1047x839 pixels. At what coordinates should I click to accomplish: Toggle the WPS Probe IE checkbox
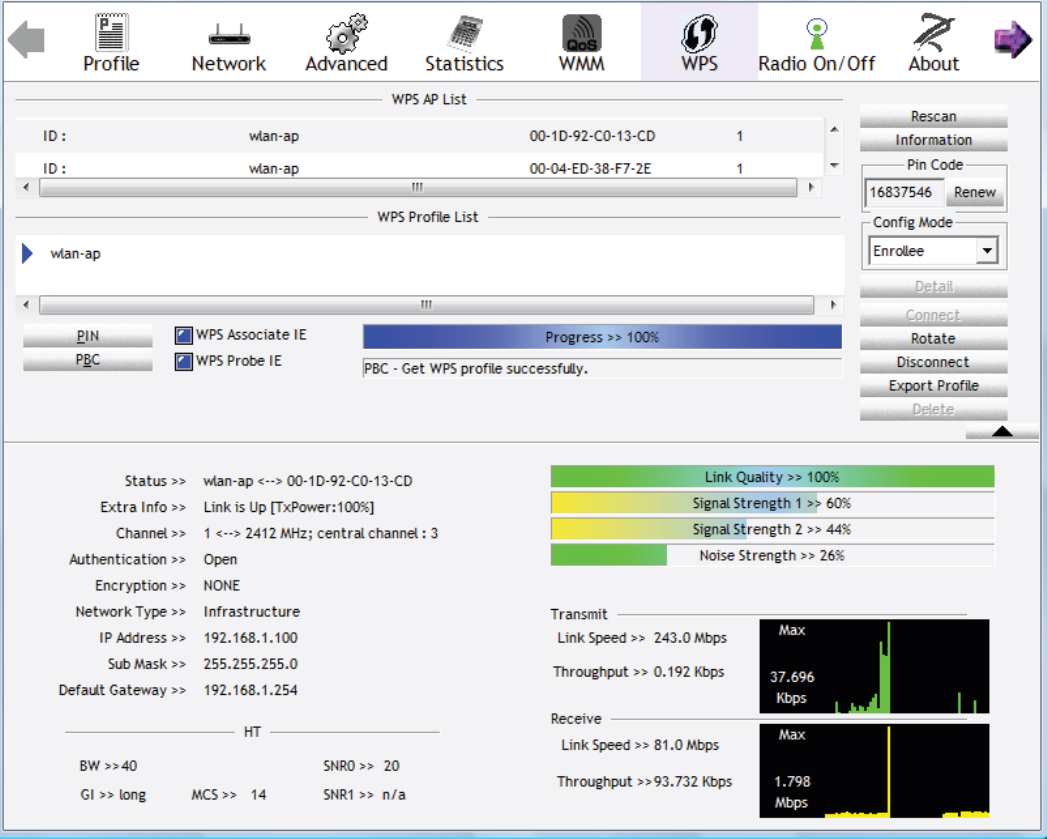pos(184,362)
